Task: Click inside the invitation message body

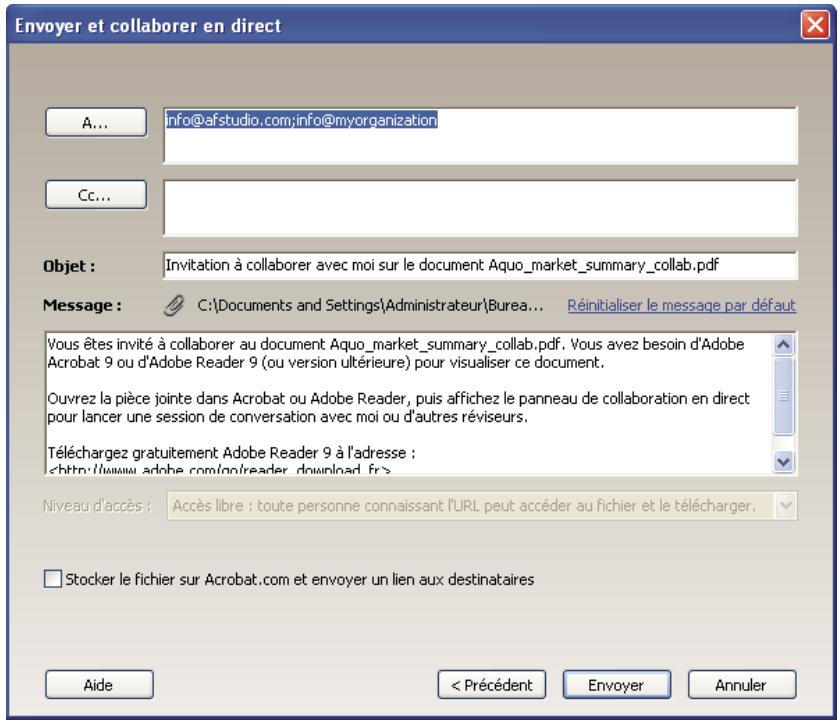Action: click(400, 400)
